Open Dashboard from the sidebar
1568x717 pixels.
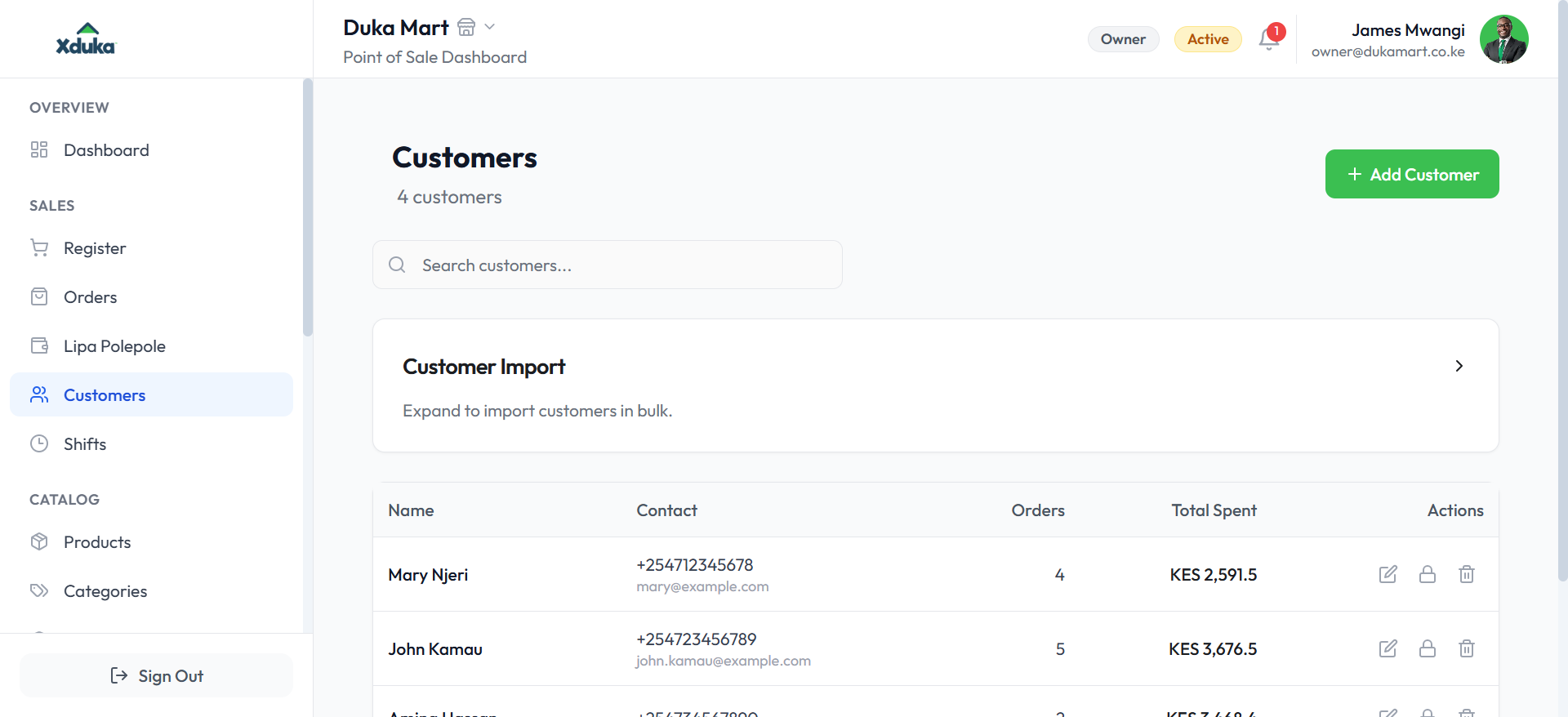click(x=151, y=149)
